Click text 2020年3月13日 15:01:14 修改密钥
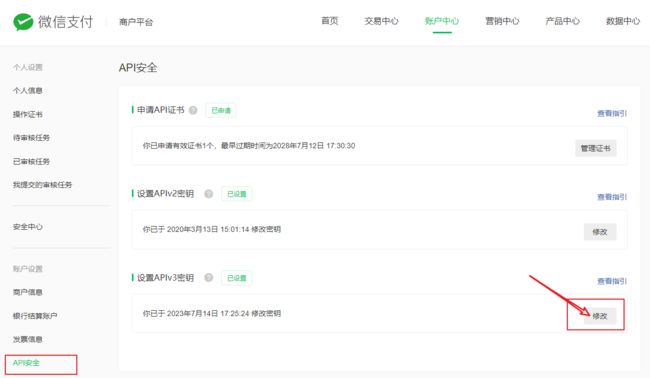The height and width of the screenshot is (378, 650). tap(224, 229)
